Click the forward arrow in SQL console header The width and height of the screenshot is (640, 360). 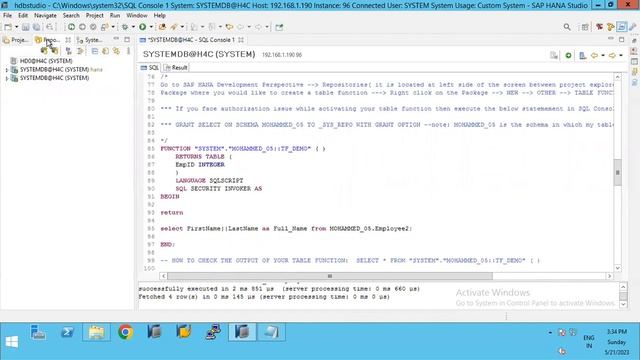612,55
